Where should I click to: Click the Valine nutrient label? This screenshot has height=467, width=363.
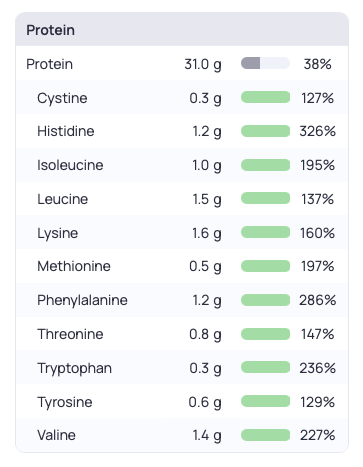tap(56, 435)
